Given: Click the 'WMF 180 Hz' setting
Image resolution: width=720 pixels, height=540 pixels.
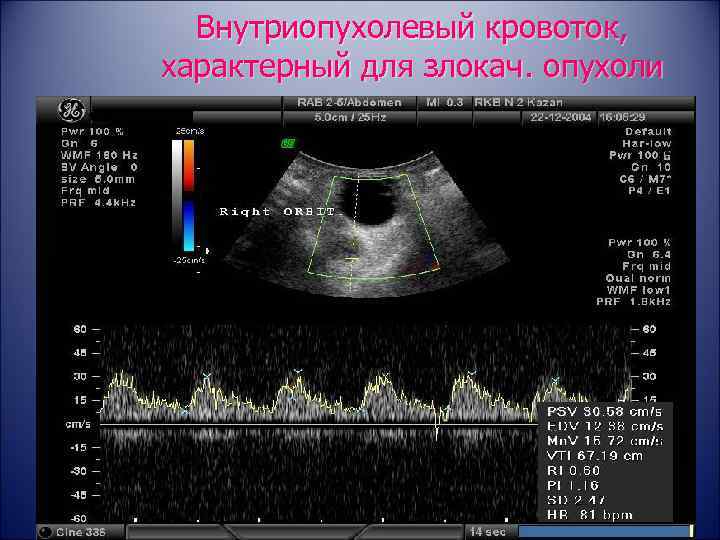Looking at the screenshot, I should coord(99,155).
